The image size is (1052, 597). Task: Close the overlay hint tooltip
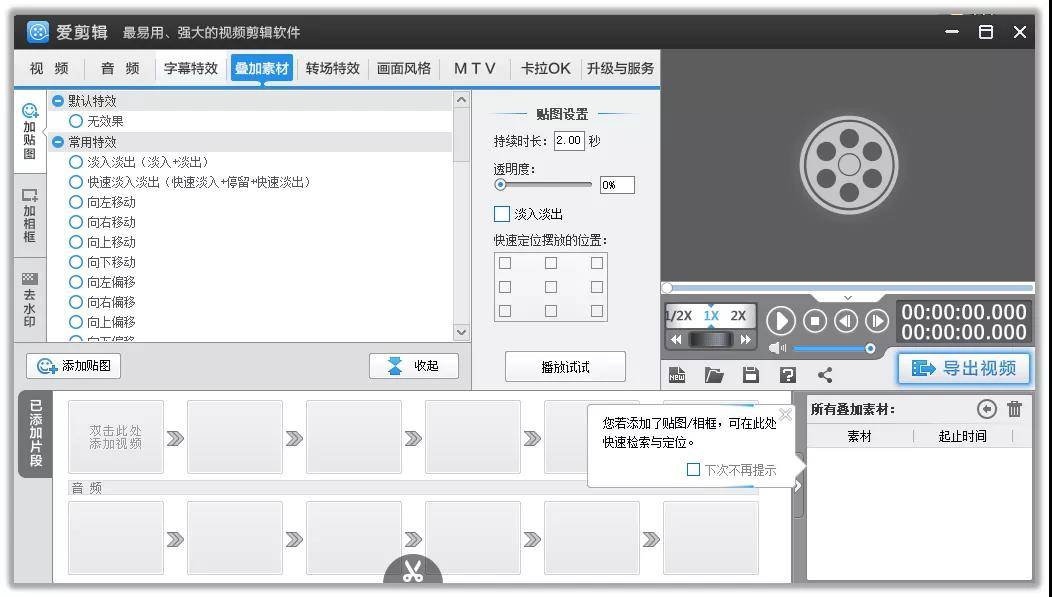[785, 415]
